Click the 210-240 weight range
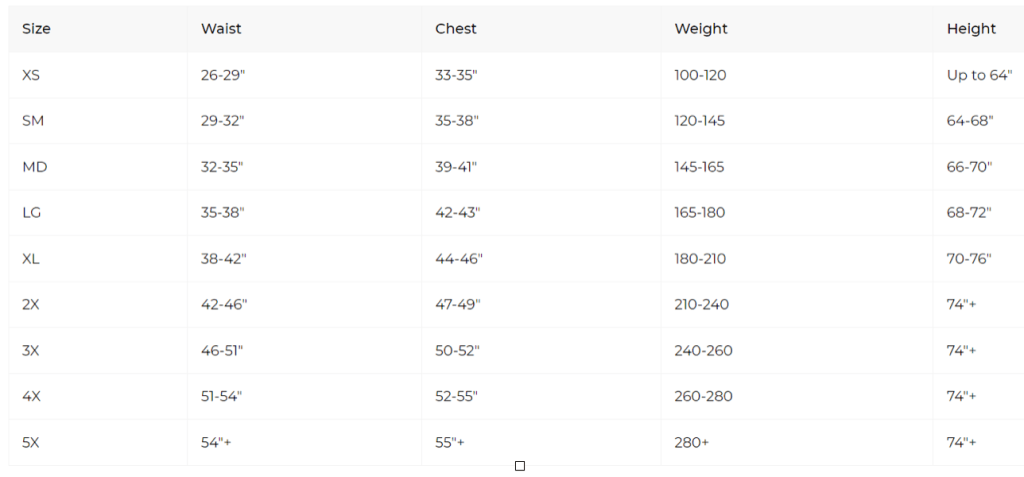The image size is (1024, 477). tap(702, 305)
